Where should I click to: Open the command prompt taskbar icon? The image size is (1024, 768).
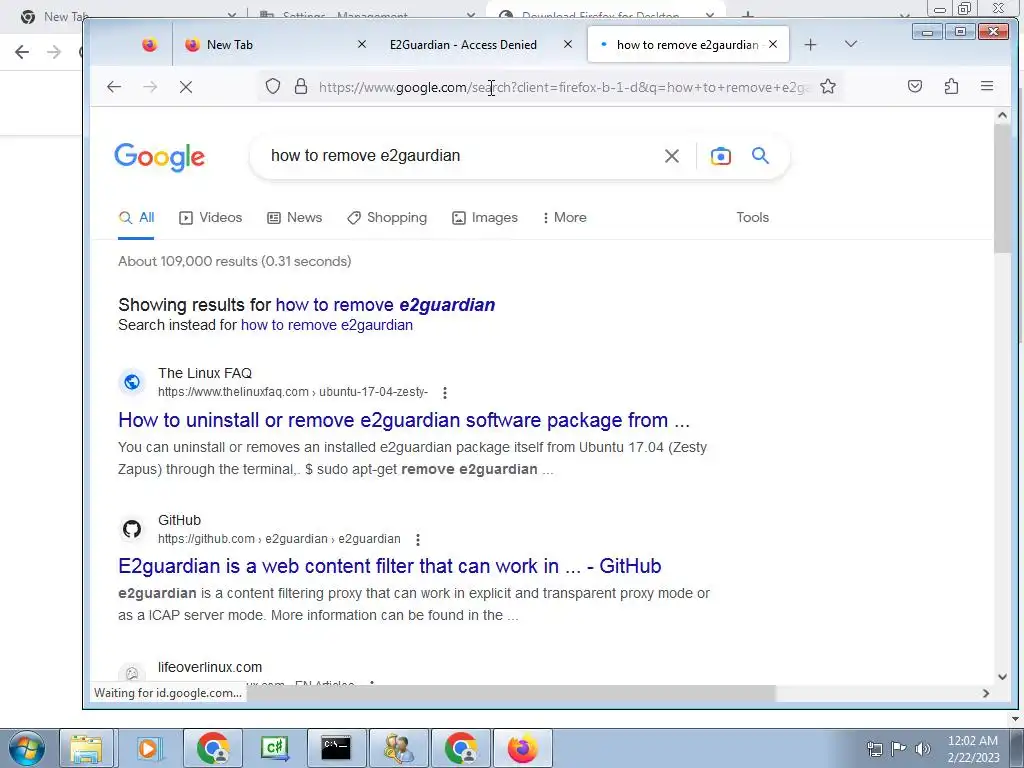336,748
